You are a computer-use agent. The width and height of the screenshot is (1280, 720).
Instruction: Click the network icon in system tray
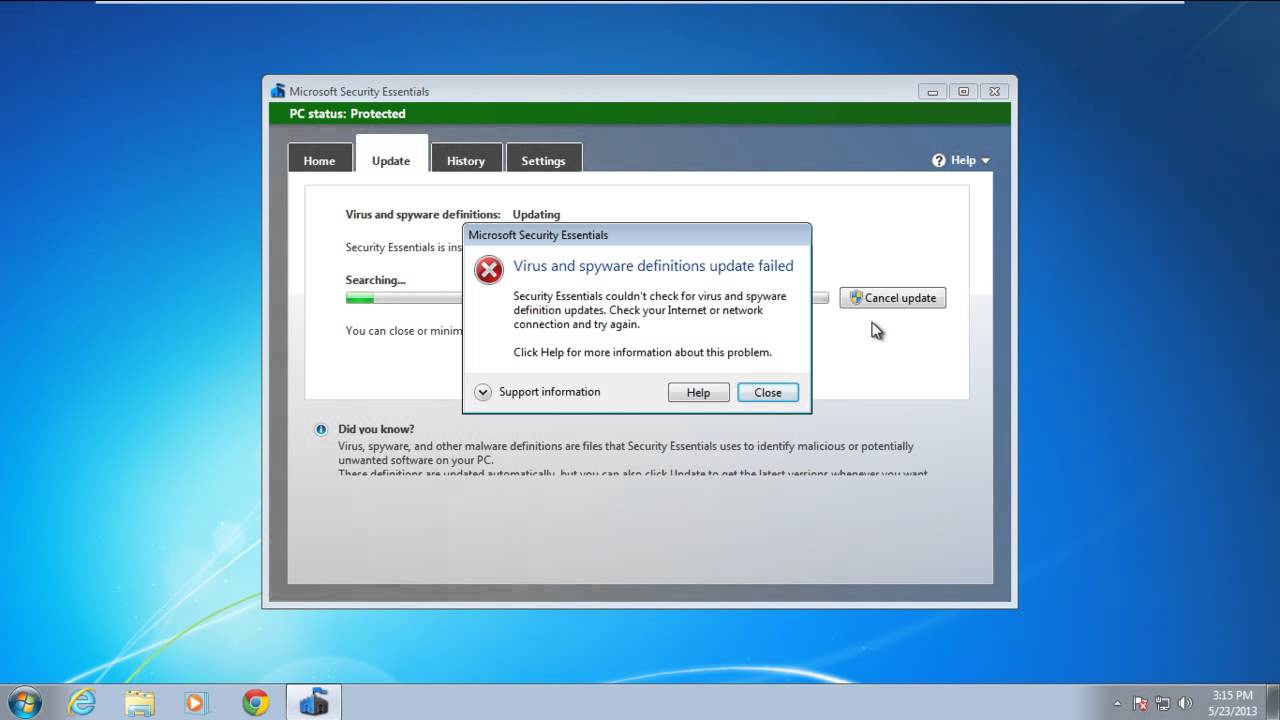click(1162, 703)
